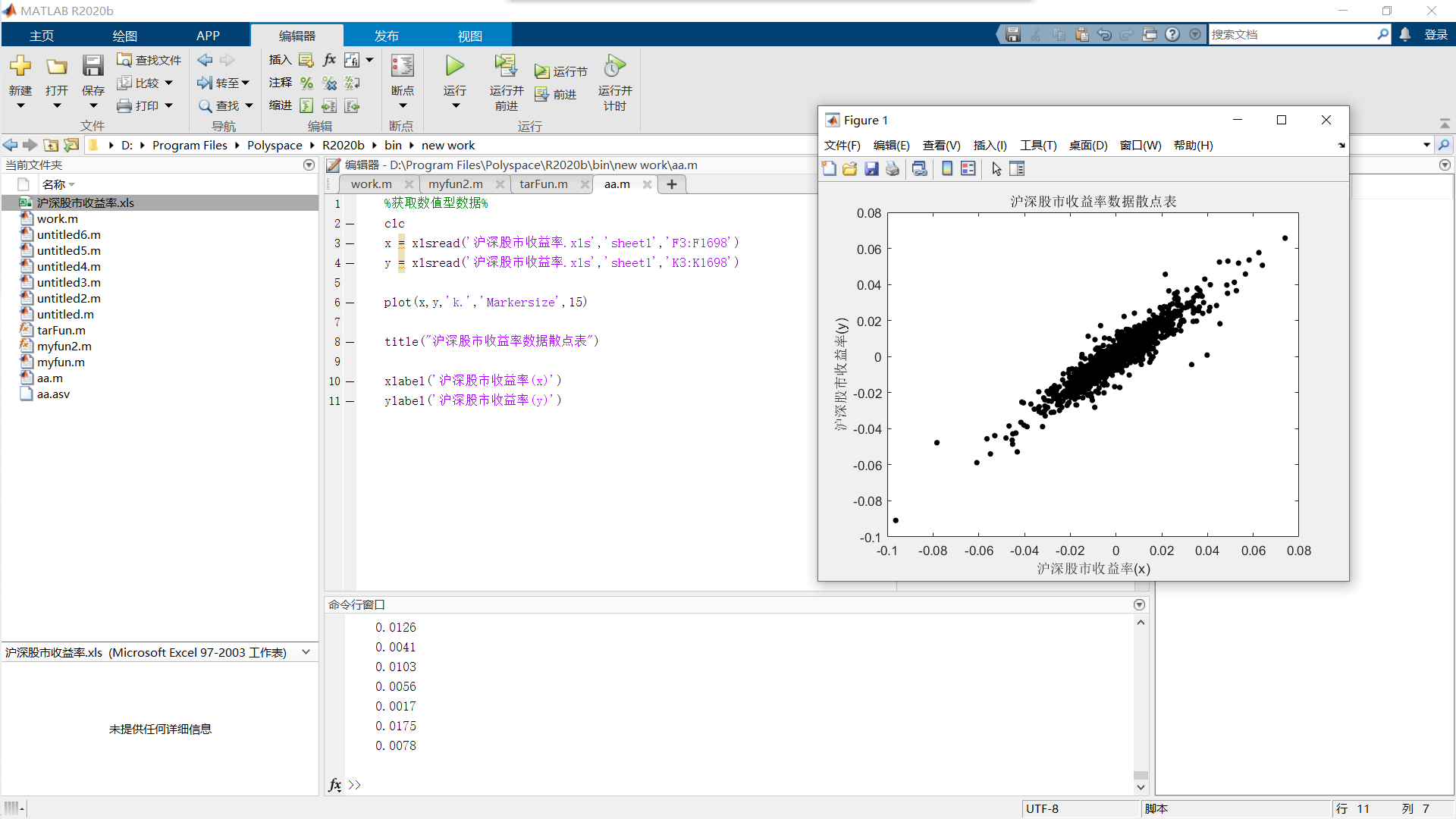Open the myfun2.m editor tab
The image size is (1456, 819).
point(455,184)
